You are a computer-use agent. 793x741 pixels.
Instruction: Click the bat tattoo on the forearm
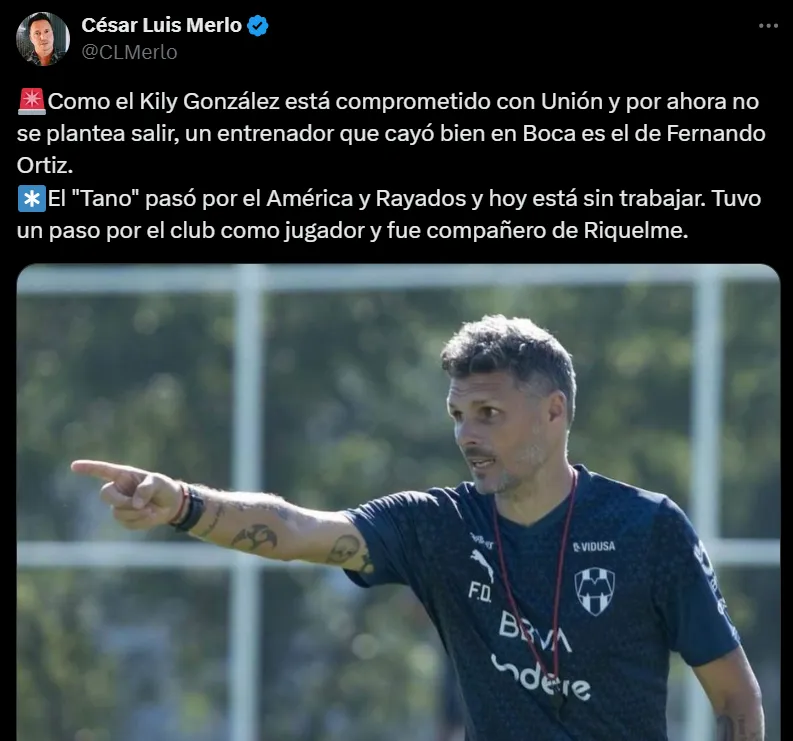254,538
